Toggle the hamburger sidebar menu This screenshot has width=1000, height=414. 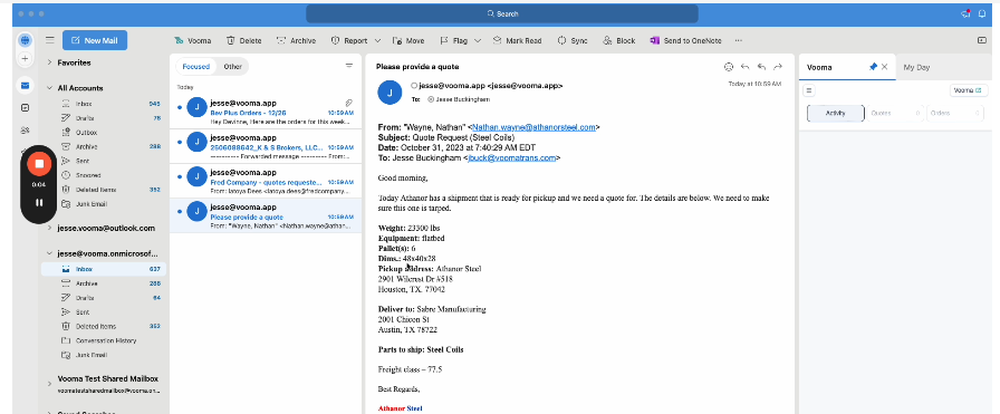(50, 40)
